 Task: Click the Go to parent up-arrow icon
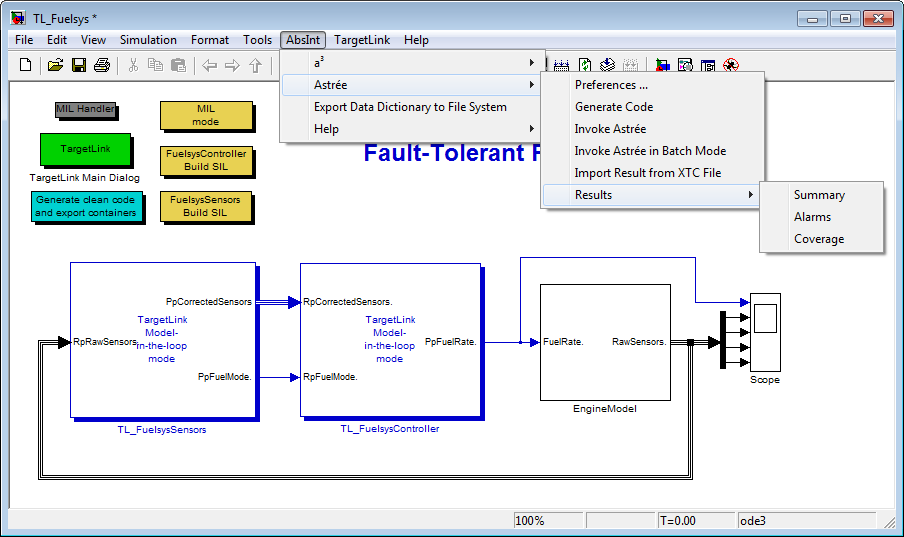pyautogui.click(x=255, y=65)
